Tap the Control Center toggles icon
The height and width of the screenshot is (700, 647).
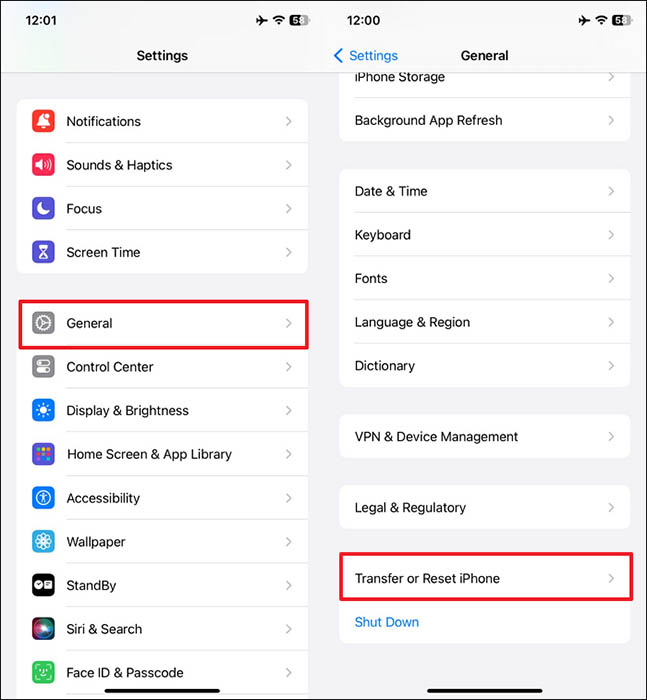pyautogui.click(x=43, y=367)
